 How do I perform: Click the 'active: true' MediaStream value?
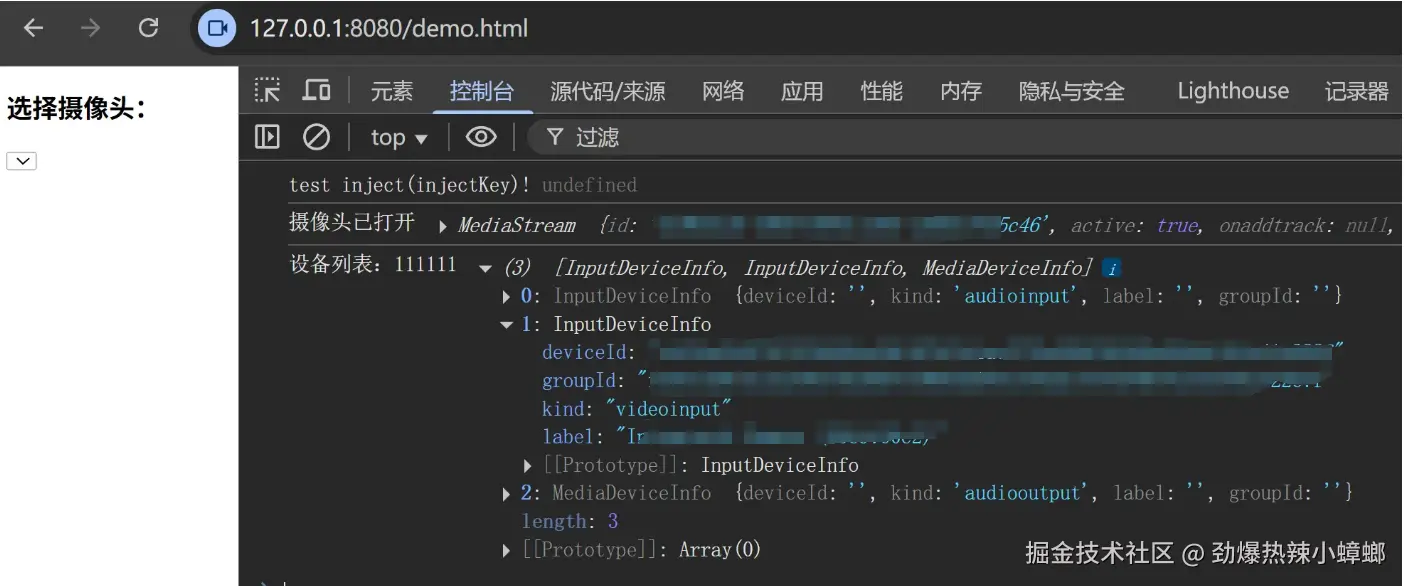1135,226
